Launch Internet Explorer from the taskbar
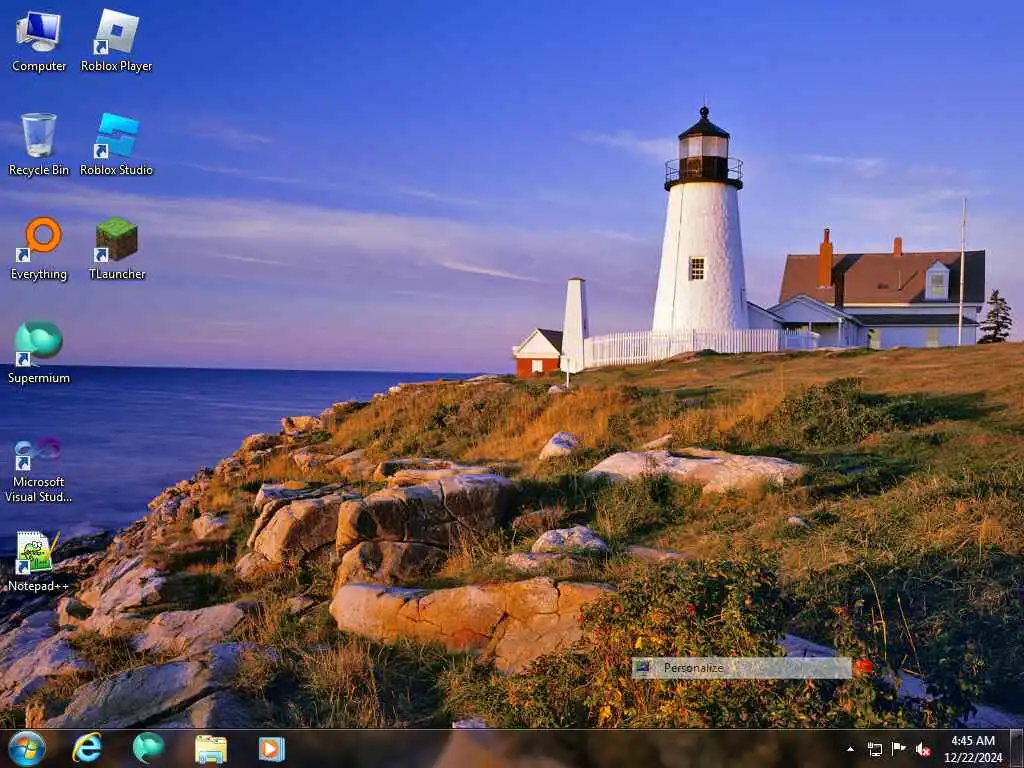 click(87, 748)
